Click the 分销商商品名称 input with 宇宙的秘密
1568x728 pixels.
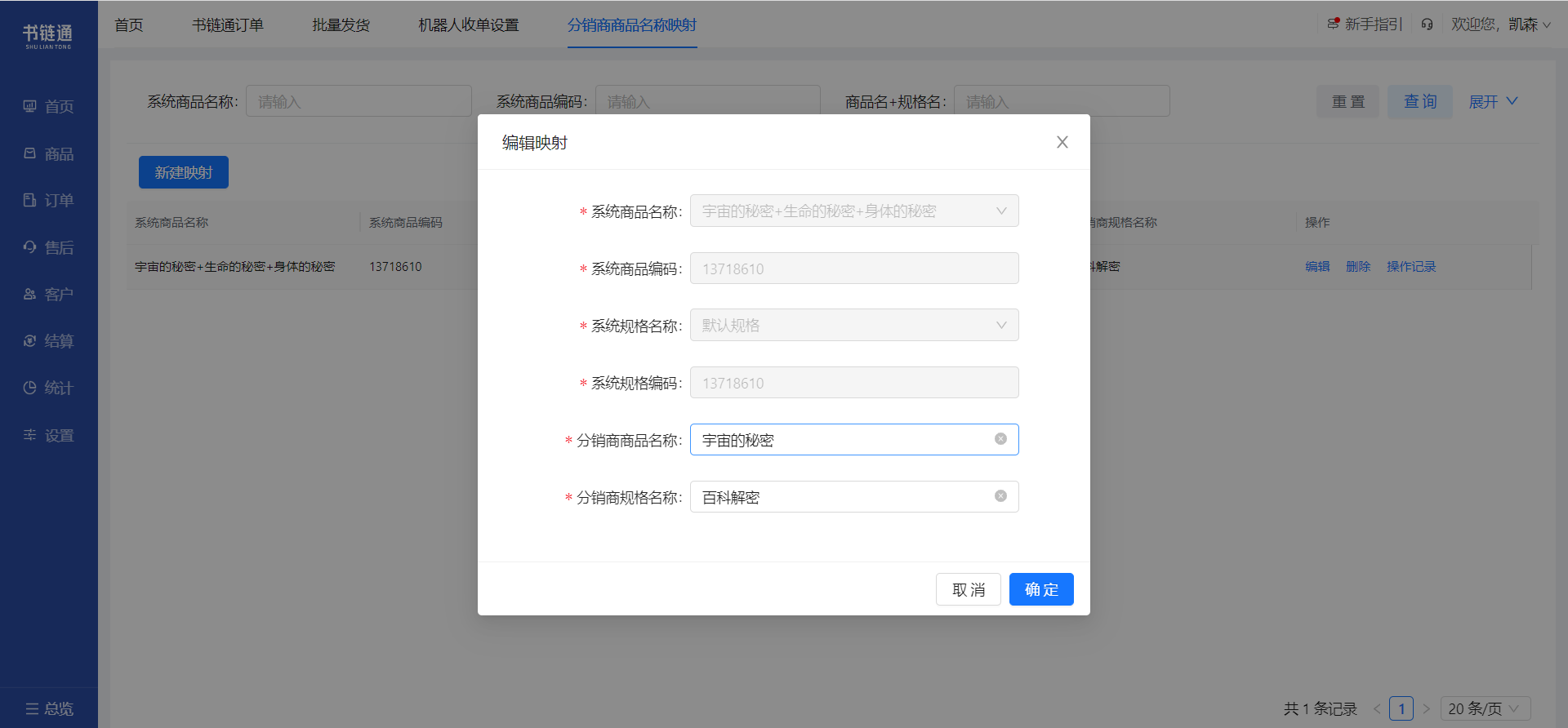pyautogui.click(x=854, y=439)
